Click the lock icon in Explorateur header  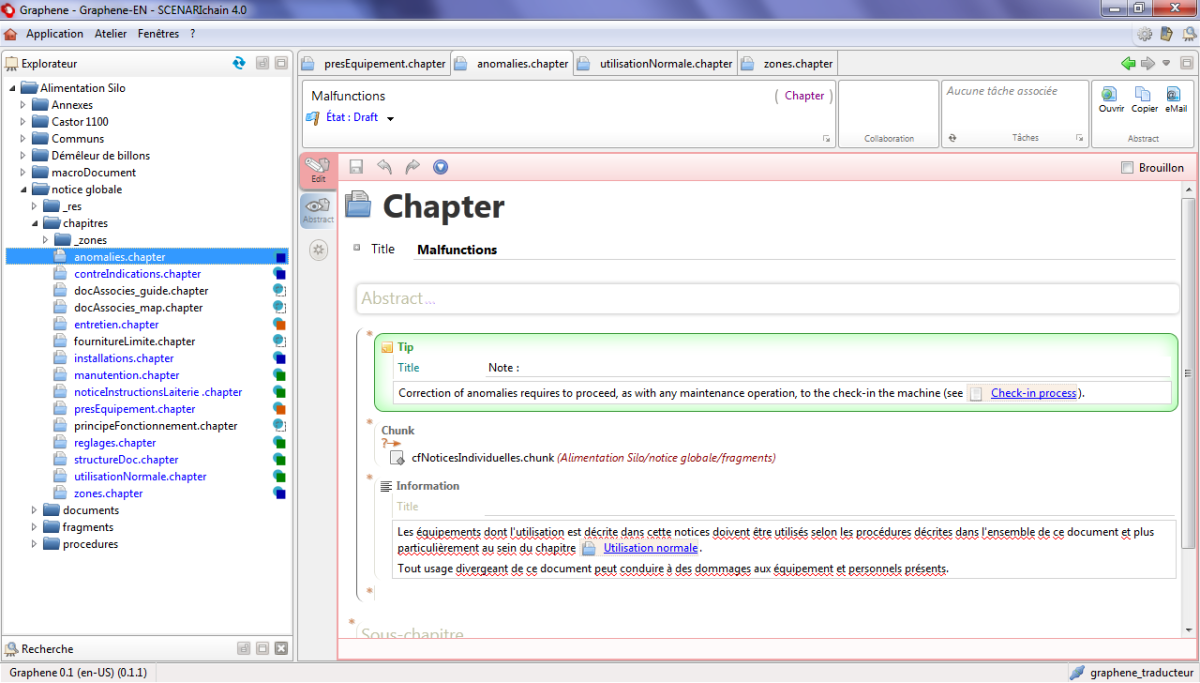[262, 63]
